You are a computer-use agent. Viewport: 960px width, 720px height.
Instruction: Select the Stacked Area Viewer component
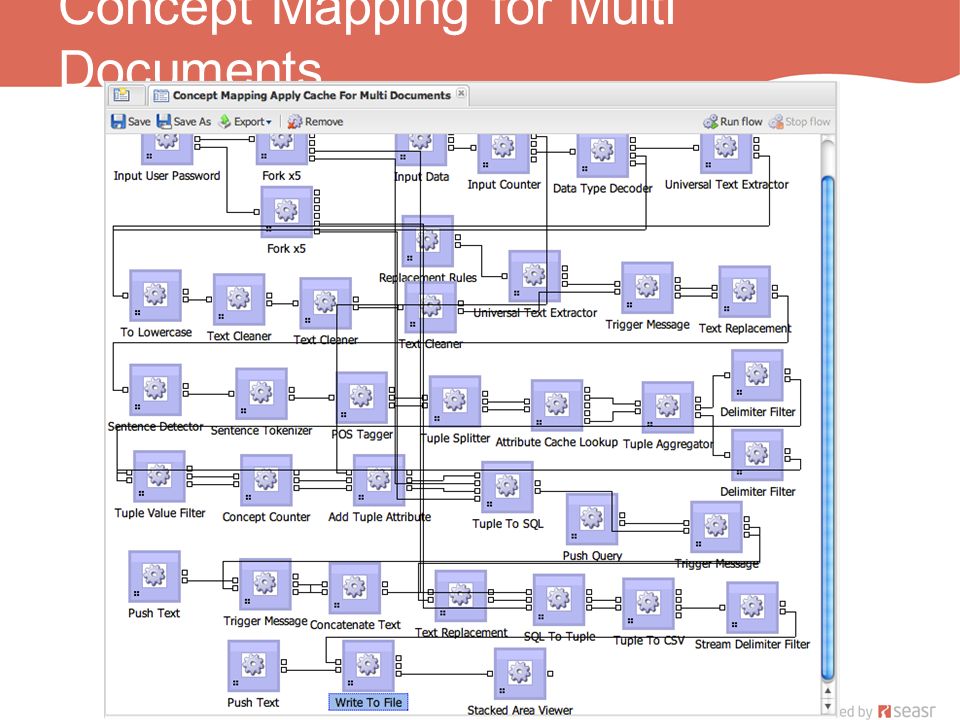click(519, 673)
